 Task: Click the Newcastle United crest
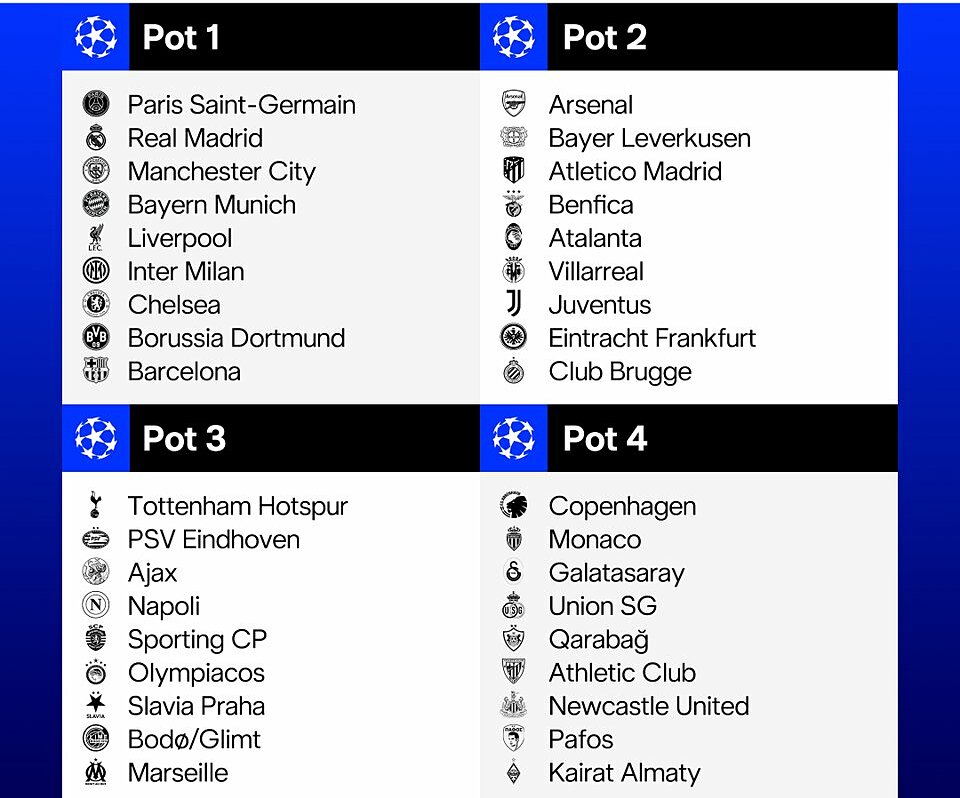pyautogui.click(x=513, y=705)
